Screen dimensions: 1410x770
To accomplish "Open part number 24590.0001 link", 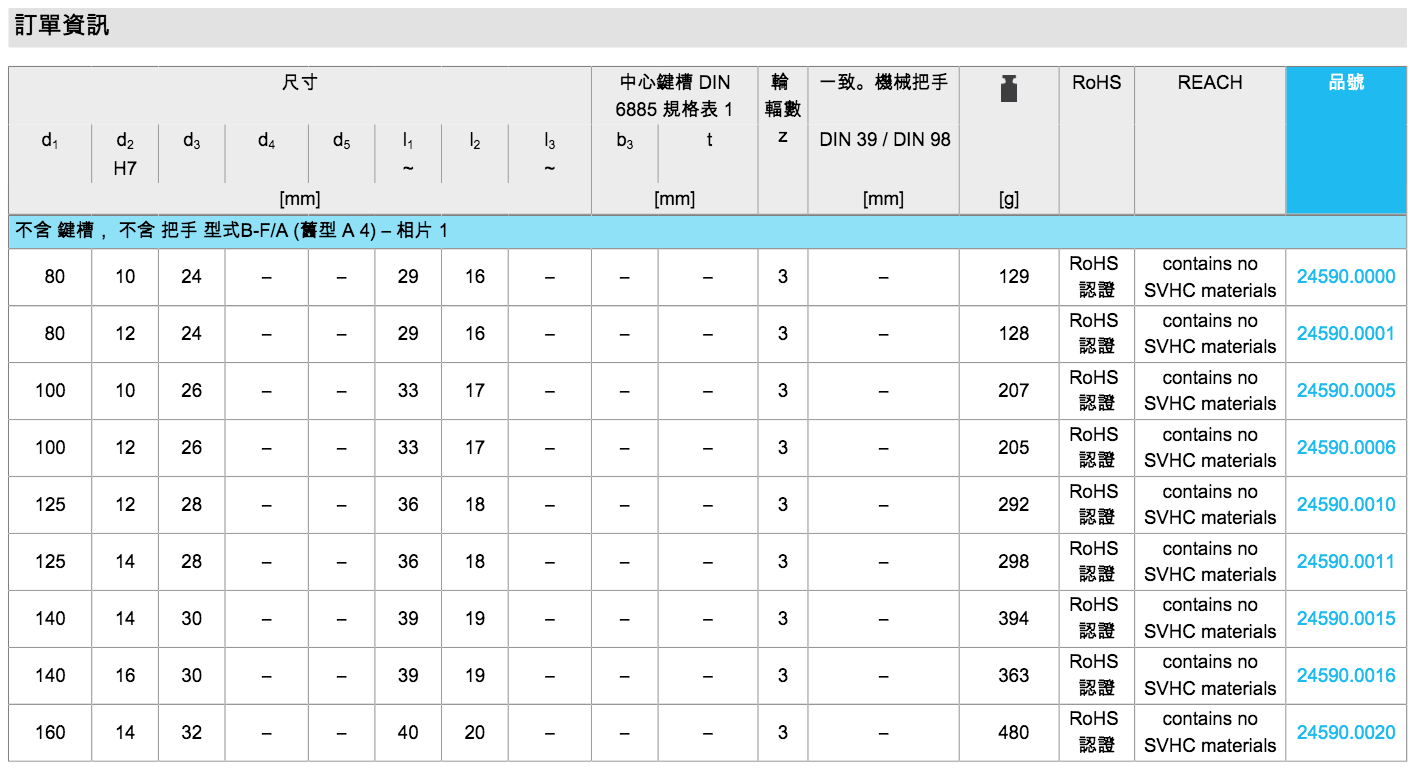I will (x=1345, y=334).
